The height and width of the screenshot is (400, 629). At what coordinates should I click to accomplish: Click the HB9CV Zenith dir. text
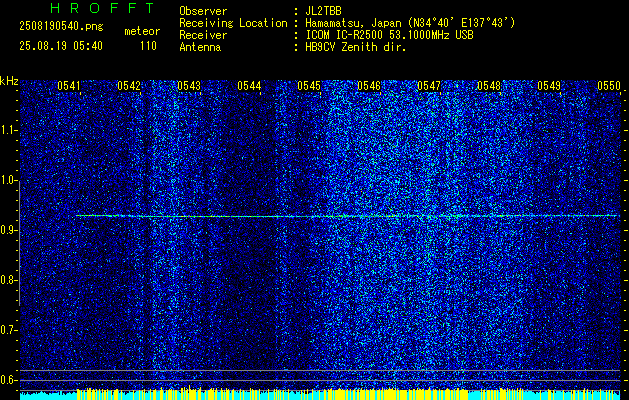pyautogui.click(x=356, y=47)
